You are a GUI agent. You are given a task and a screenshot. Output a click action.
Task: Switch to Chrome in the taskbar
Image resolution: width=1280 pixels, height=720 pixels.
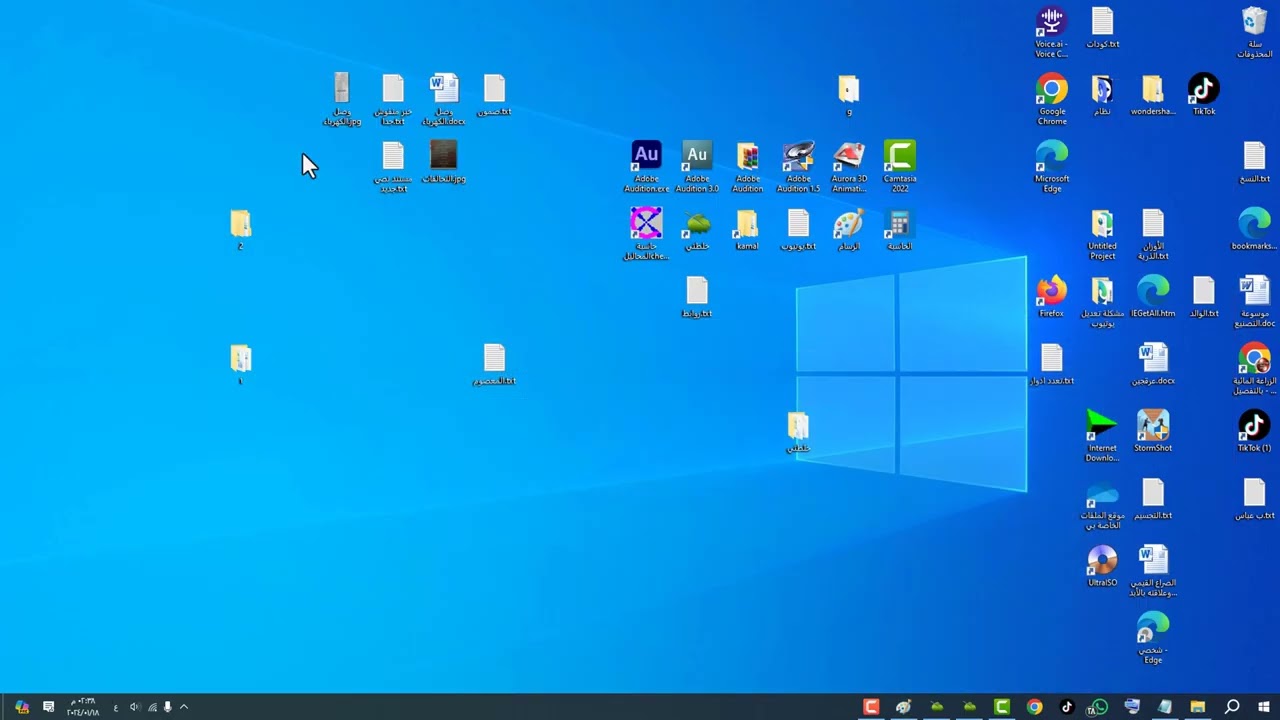pos(1034,707)
